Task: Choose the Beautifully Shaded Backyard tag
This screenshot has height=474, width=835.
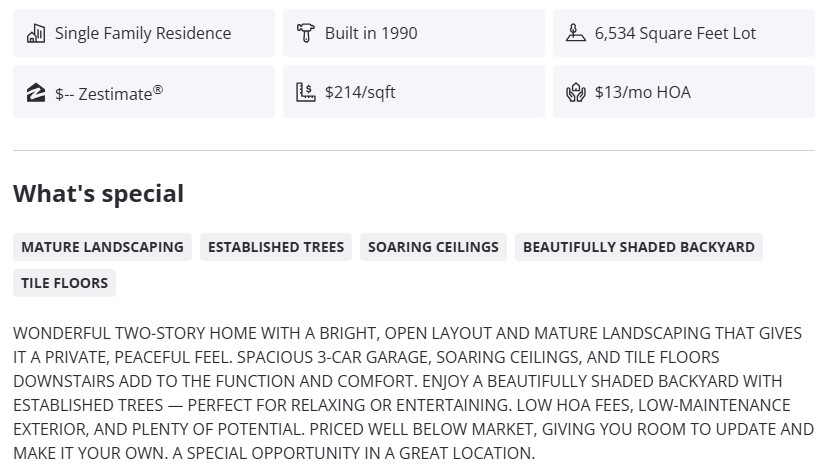Action: pyautogui.click(x=639, y=247)
